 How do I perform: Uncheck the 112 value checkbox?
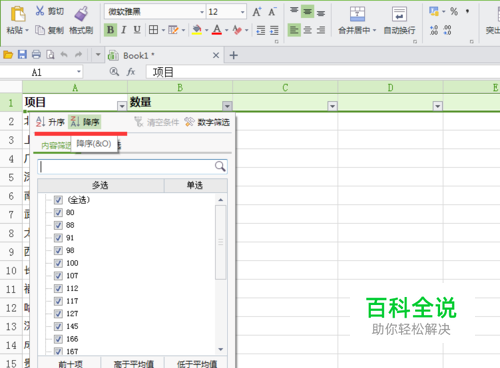(x=58, y=289)
